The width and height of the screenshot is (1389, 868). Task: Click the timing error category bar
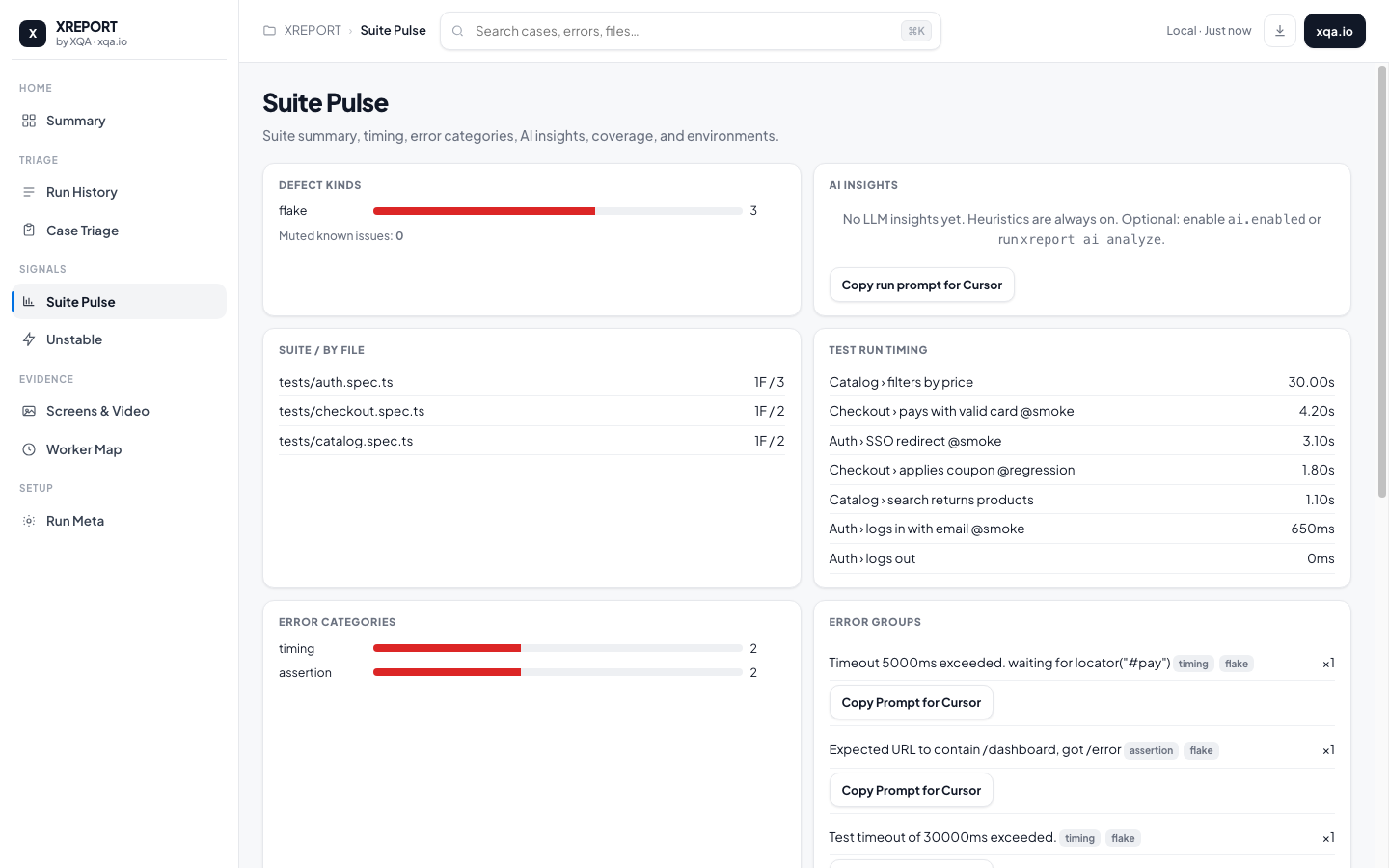[558, 648]
